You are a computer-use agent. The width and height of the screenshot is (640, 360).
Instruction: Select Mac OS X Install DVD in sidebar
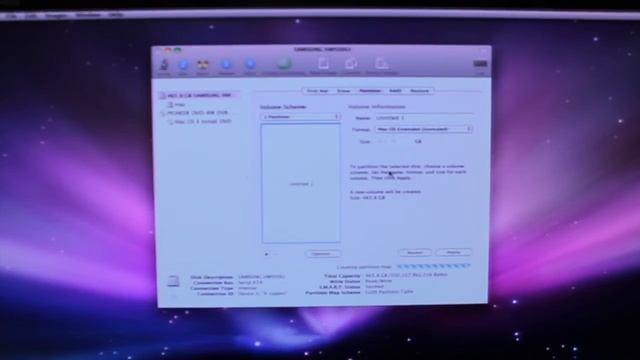[200, 121]
